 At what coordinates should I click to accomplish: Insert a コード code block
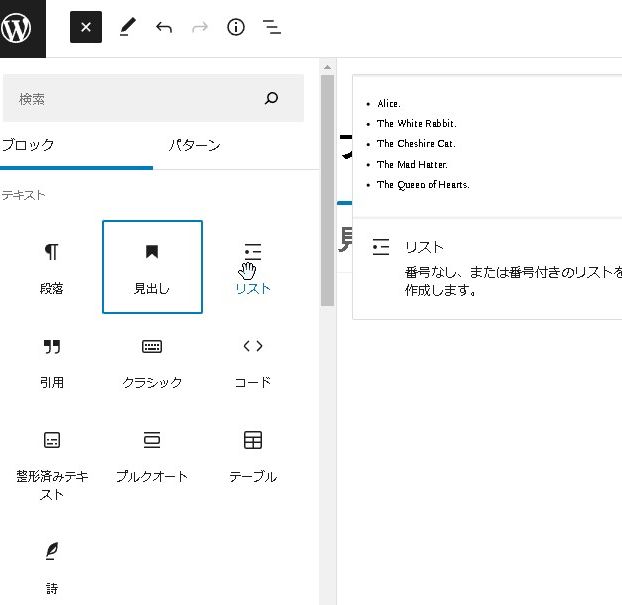(x=253, y=361)
